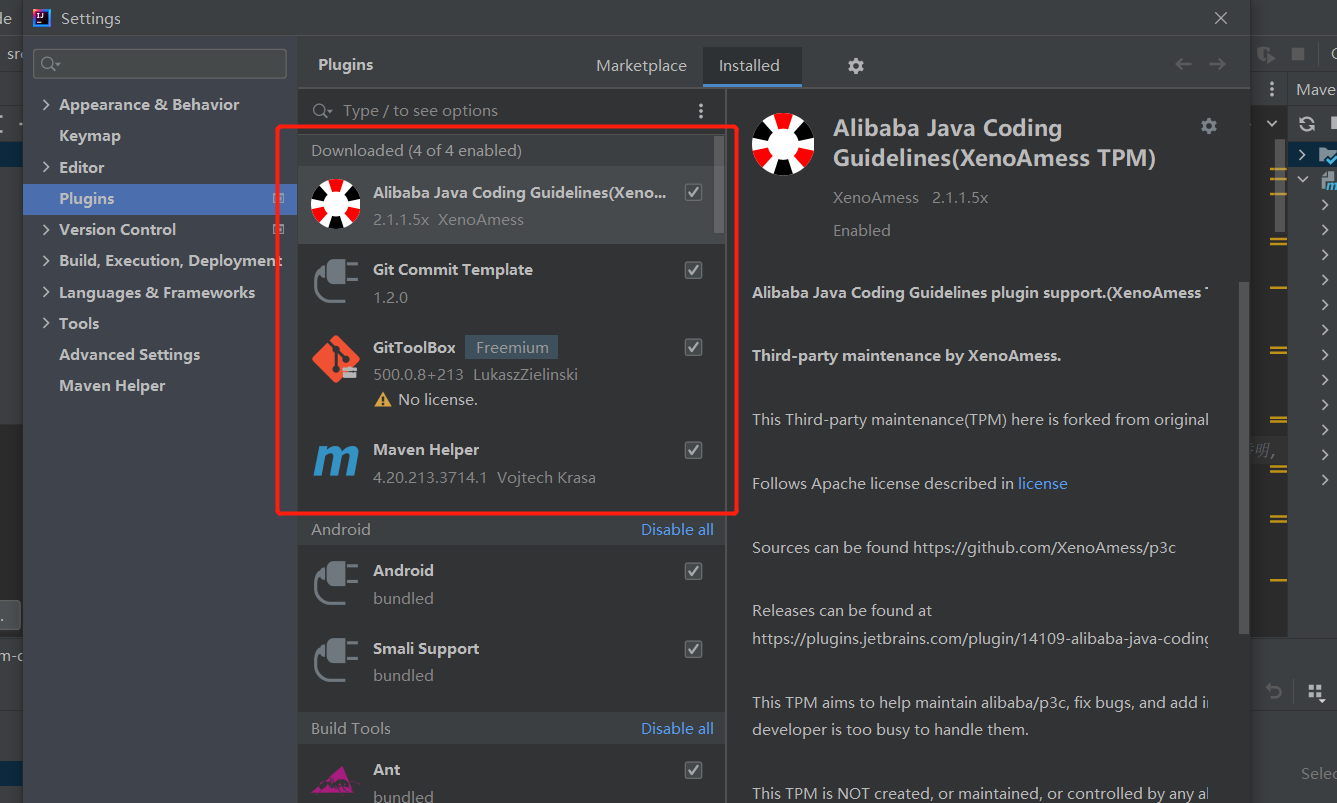Toggle the GitToolBox plugin checkbox
This screenshot has height=803, width=1337.
tap(693, 347)
